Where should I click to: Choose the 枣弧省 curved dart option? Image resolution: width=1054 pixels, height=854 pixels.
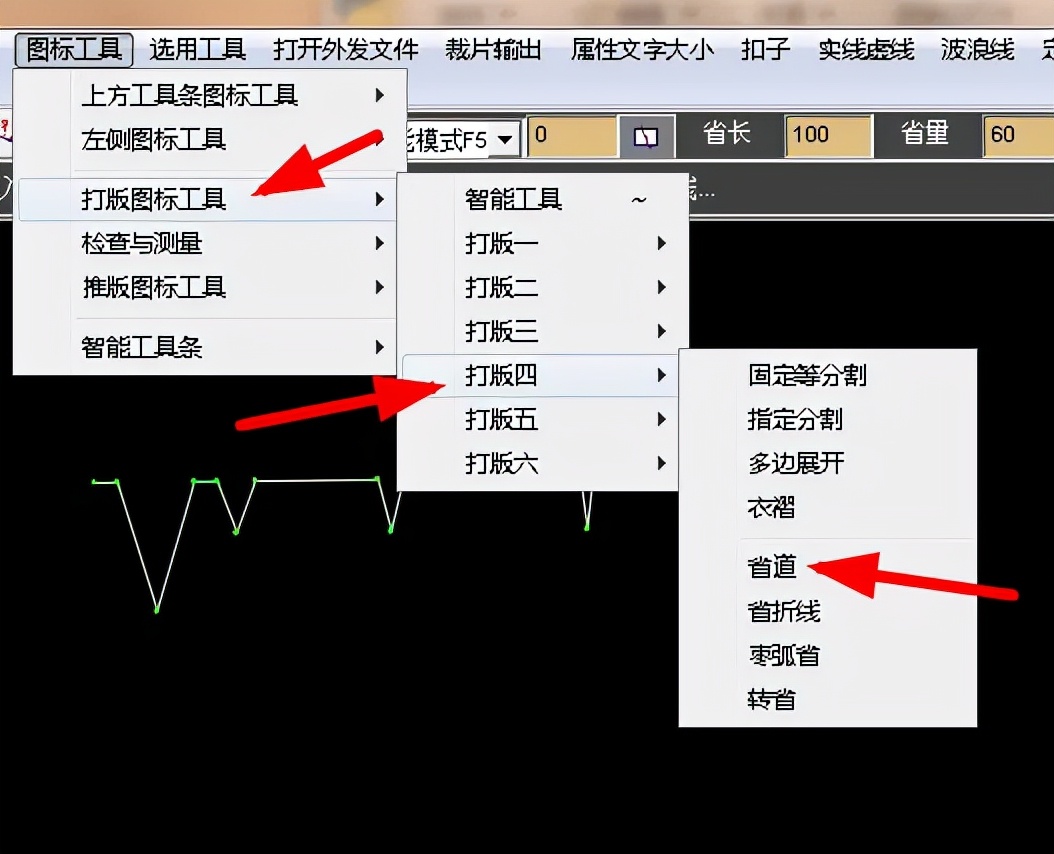click(x=783, y=654)
